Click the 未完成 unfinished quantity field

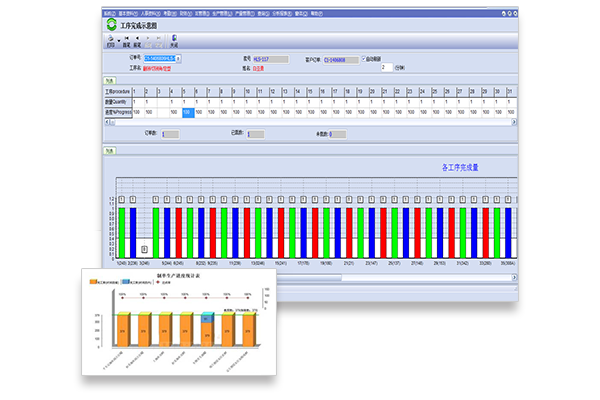click(x=338, y=134)
